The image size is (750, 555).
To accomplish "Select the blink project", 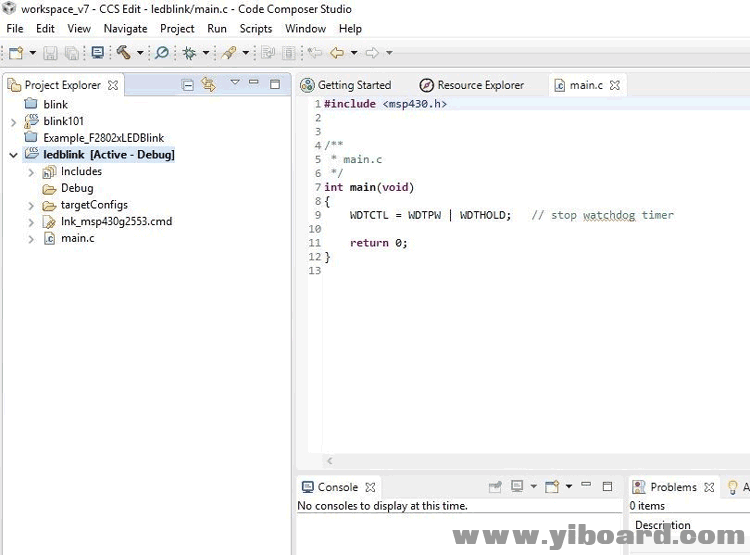I will pos(46,104).
